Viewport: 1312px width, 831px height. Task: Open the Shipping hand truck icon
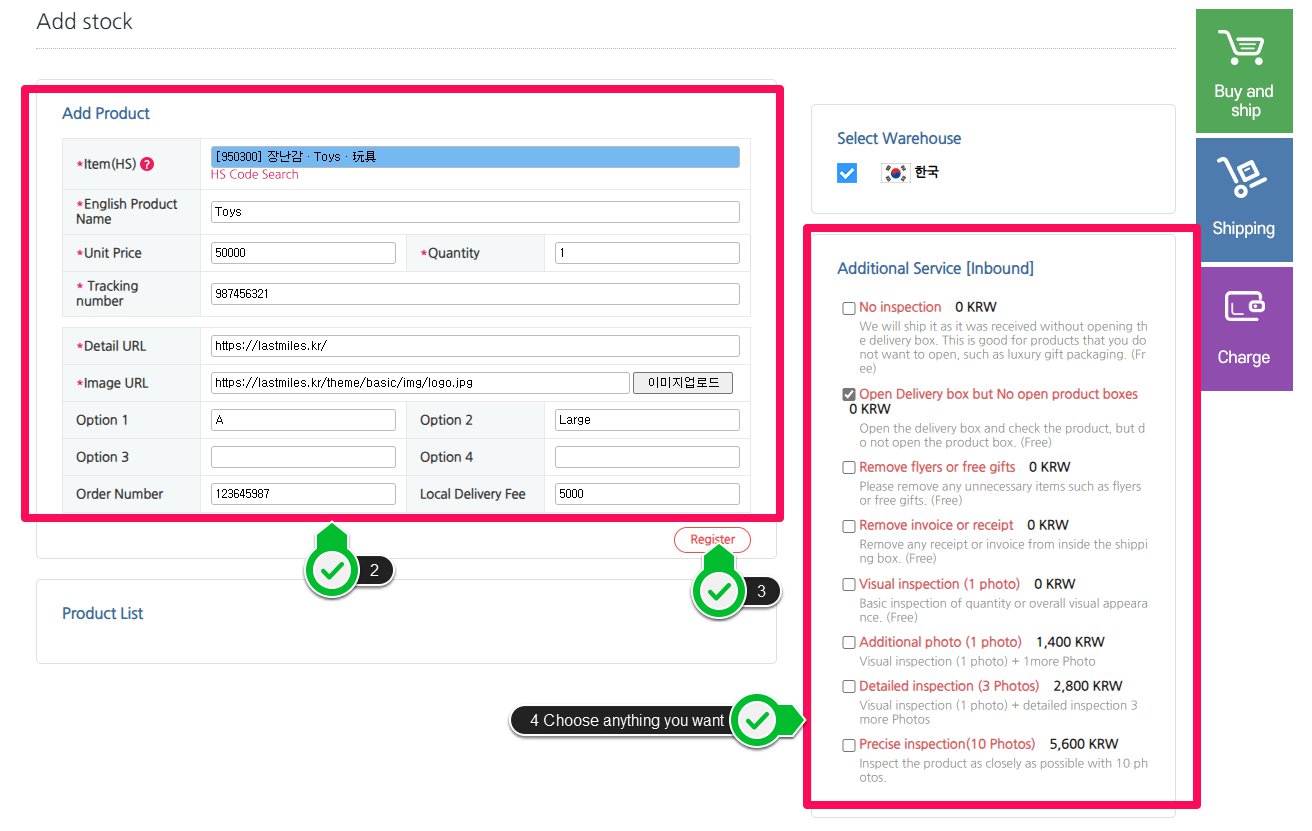click(x=1243, y=178)
